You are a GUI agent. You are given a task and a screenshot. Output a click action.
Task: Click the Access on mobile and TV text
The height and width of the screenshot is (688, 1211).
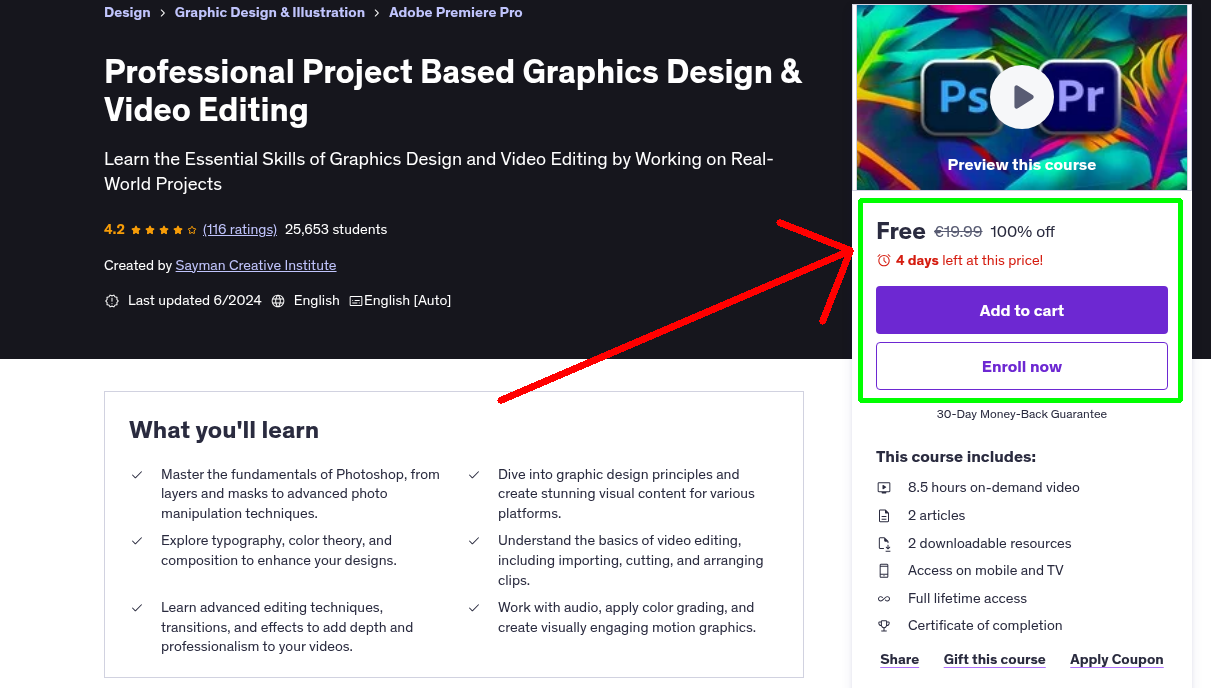tap(986, 571)
